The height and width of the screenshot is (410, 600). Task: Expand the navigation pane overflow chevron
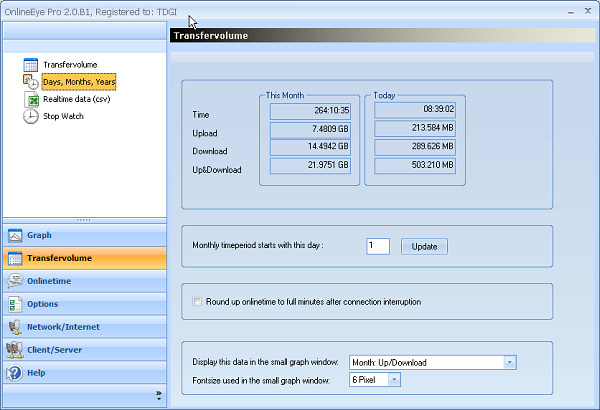click(159, 395)
